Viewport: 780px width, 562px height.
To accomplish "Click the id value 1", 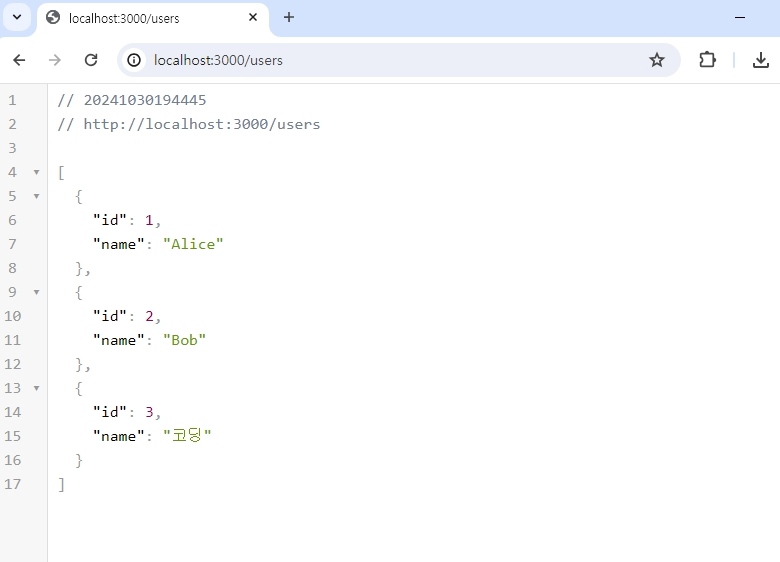I will tap(149, 220).
